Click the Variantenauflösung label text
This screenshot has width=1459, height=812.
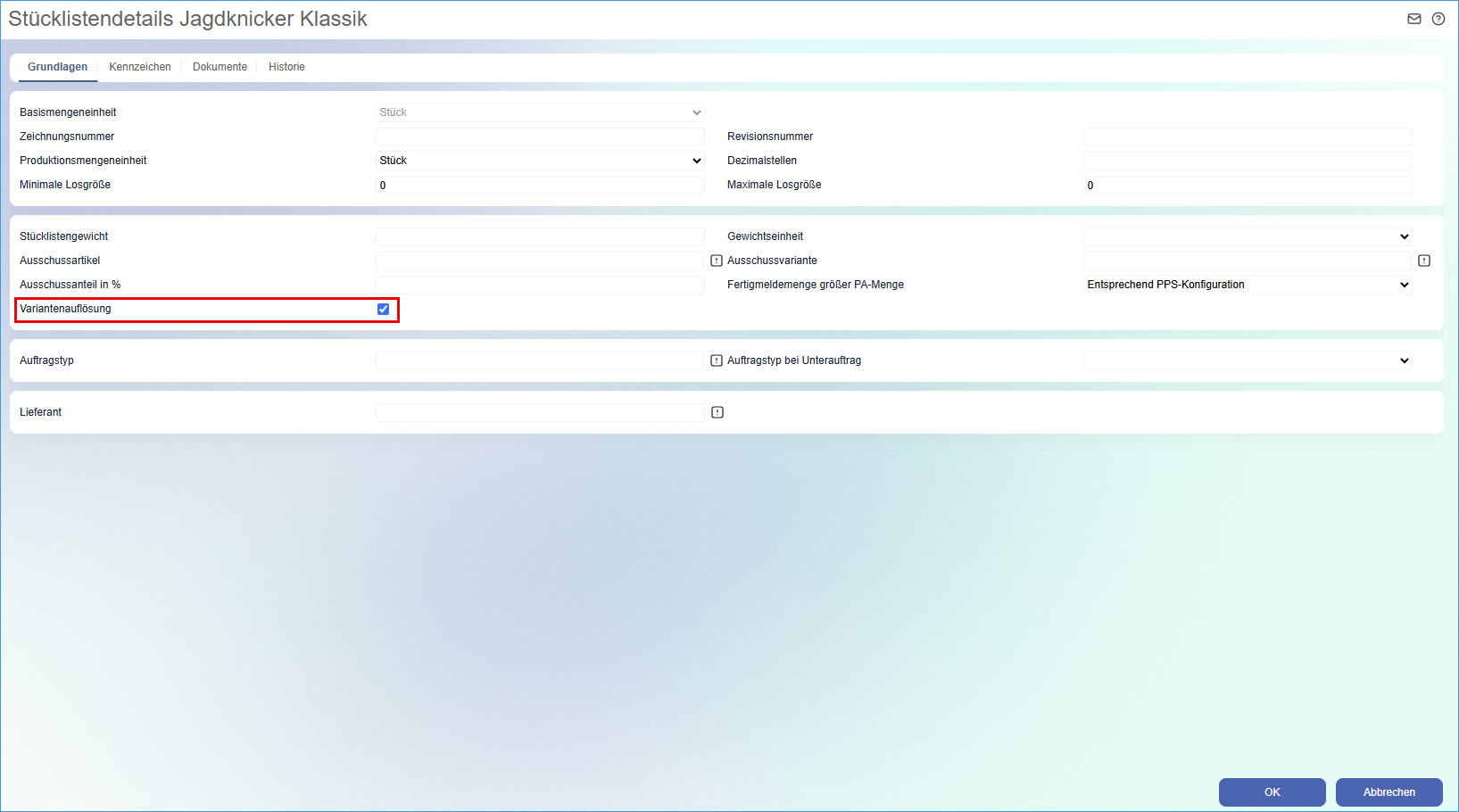point(65,309)
